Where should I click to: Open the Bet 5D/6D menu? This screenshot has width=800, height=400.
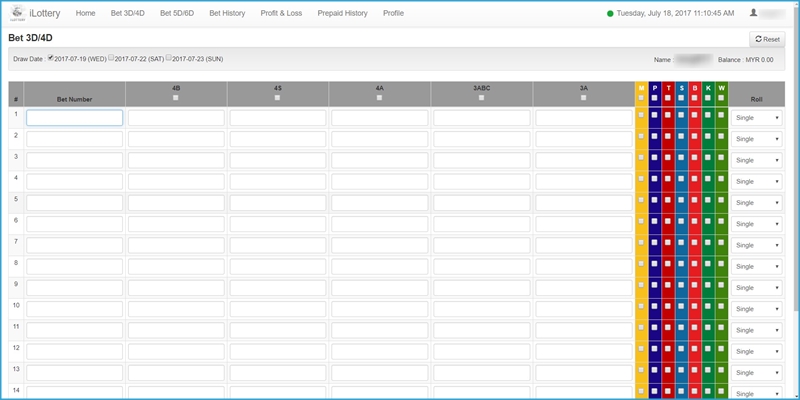coord(177,14)
